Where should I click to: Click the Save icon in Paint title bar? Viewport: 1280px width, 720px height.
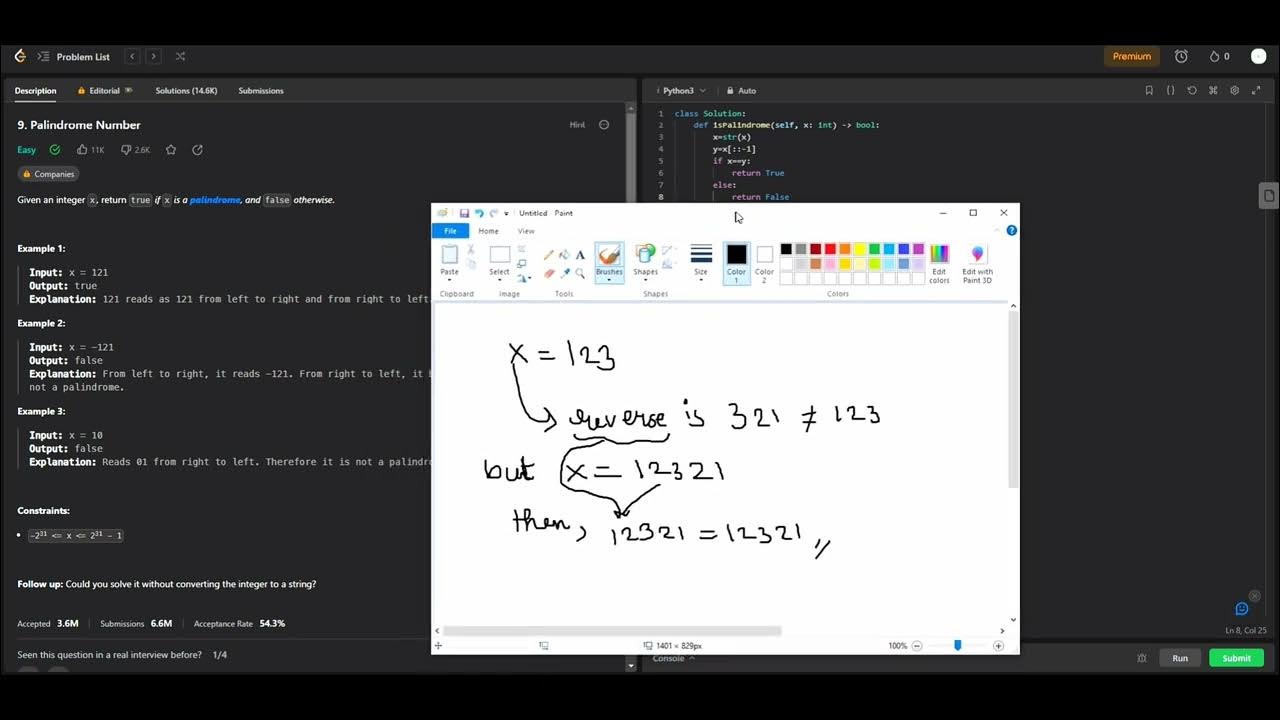click(464, 213)
